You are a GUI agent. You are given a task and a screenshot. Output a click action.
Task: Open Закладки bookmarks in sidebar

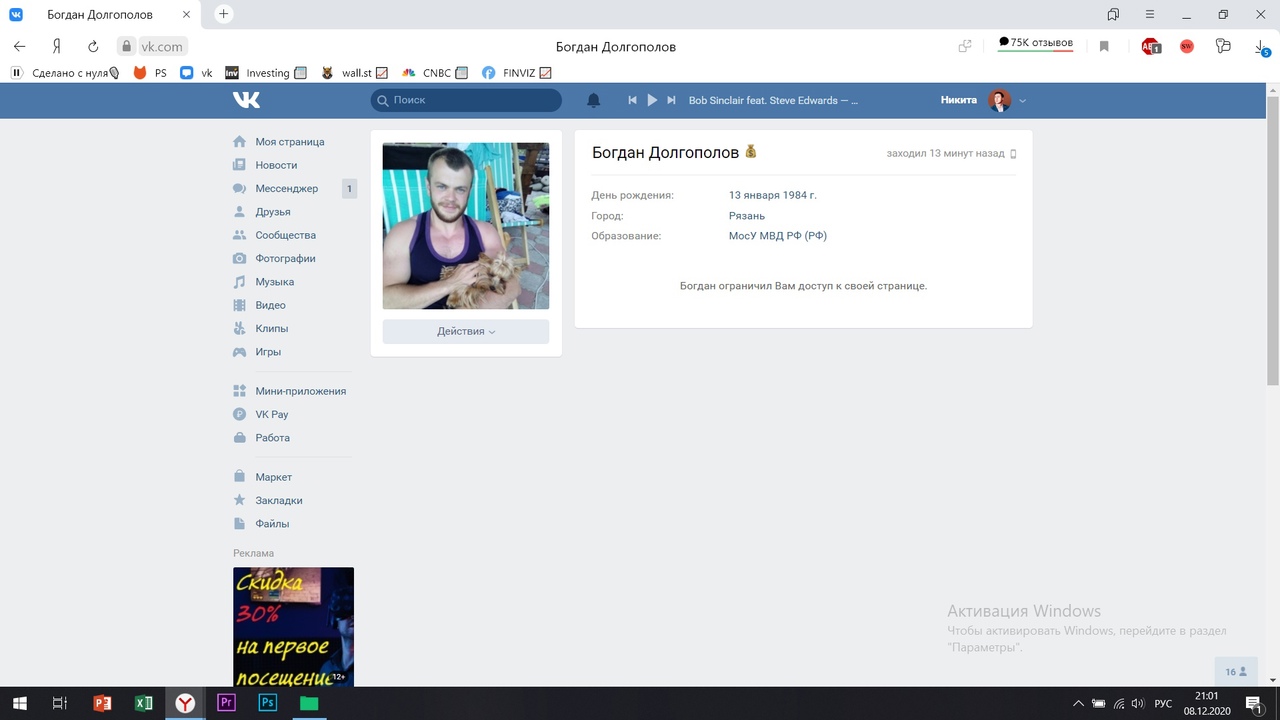278,500
